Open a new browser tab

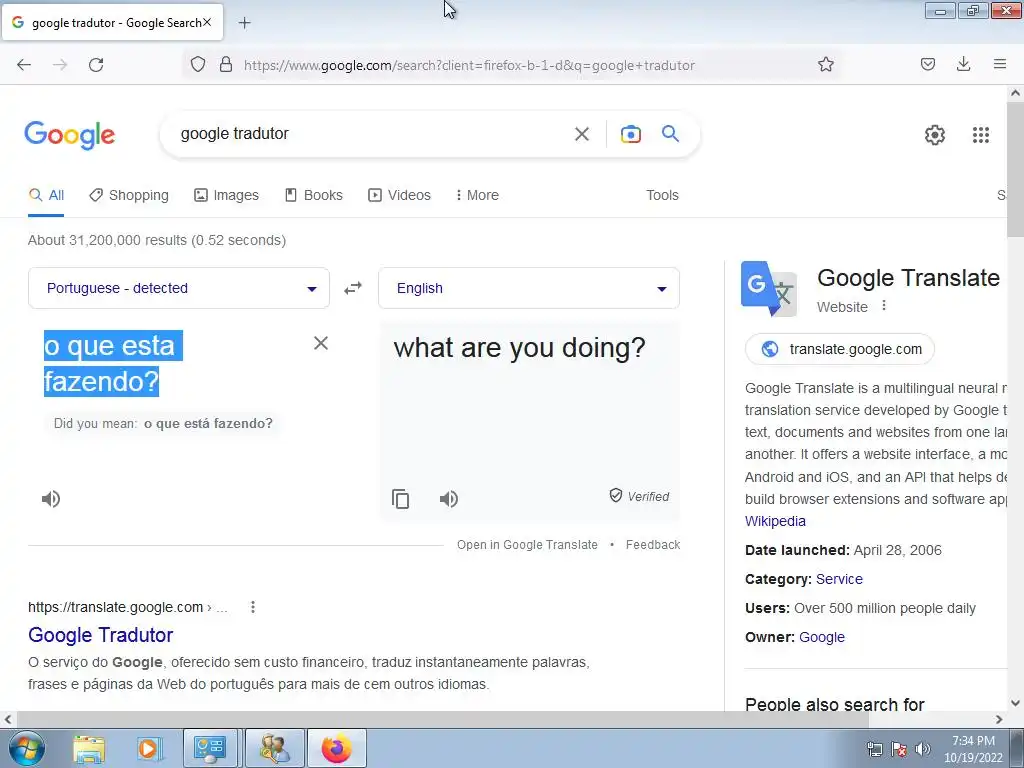click(x=244, y=23)
